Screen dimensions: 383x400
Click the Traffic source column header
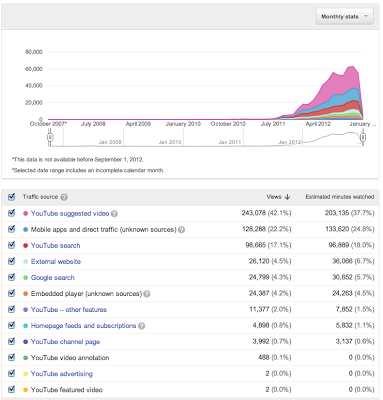40,197
